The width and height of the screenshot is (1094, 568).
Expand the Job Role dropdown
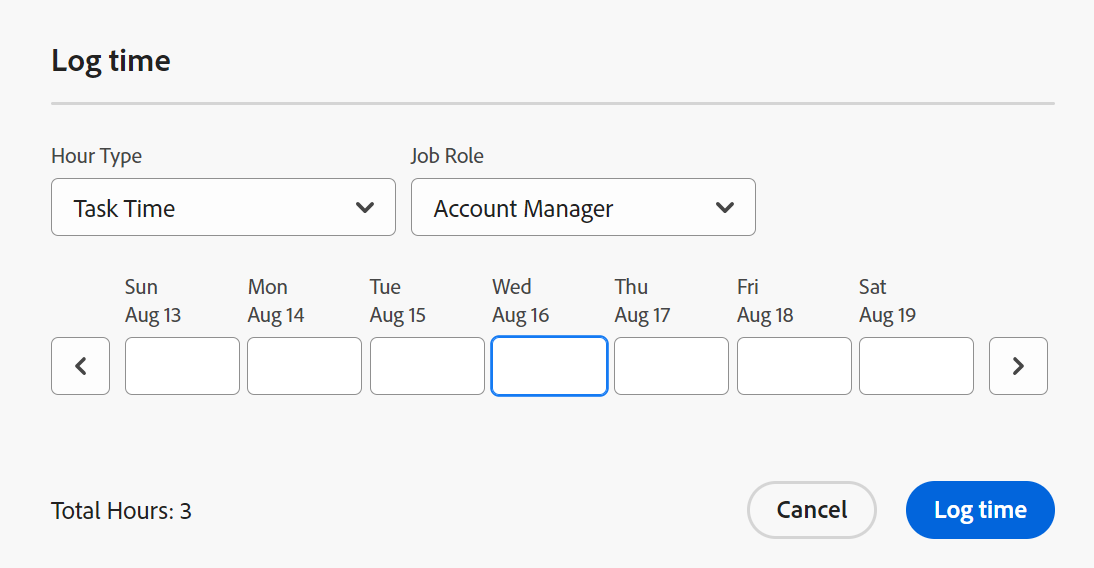click(x=583, y=208)
